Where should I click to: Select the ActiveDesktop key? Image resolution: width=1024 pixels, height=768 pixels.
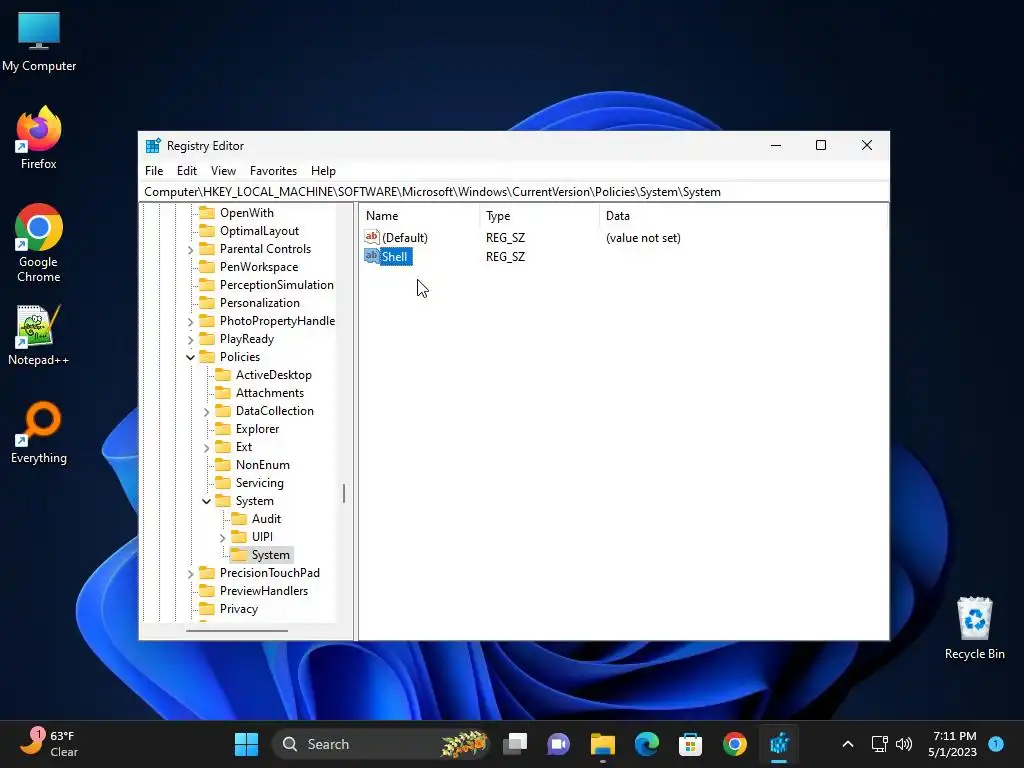click(x=274, y=375)
